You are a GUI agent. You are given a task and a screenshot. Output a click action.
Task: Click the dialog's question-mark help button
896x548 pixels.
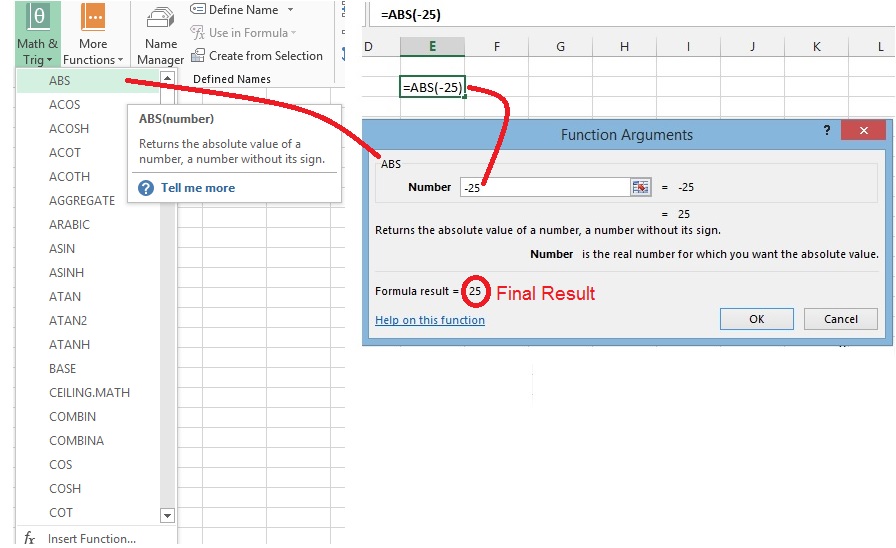pyautogui.click(x=827, y=130)
